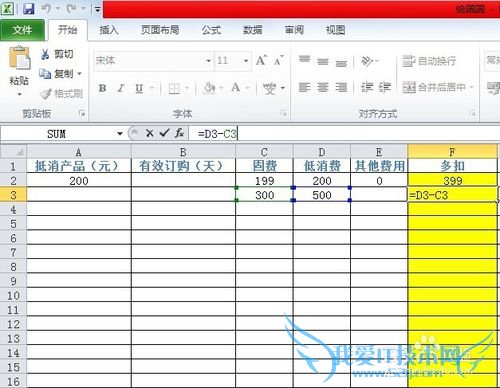This screenshot has width=500, height=388.
Task: Click the decrease font size icon
Action: 279,60
